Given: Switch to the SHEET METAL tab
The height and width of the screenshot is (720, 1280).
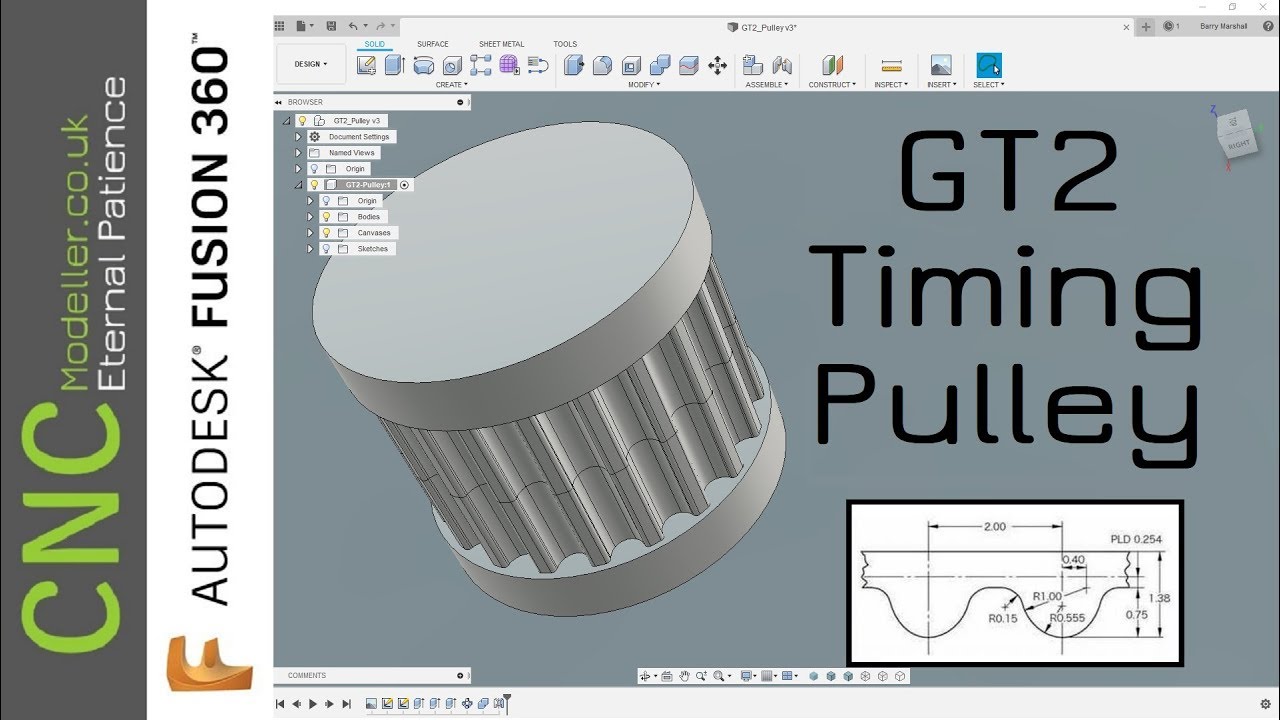Looking at the screenshot, I should [501, 44].
